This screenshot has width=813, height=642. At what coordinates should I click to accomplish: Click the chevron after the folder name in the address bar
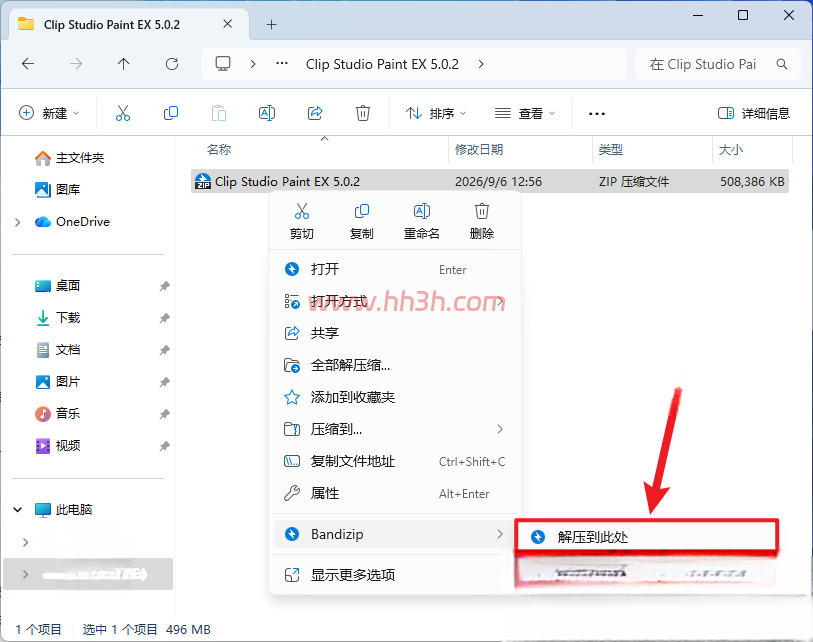click(481, 64)
